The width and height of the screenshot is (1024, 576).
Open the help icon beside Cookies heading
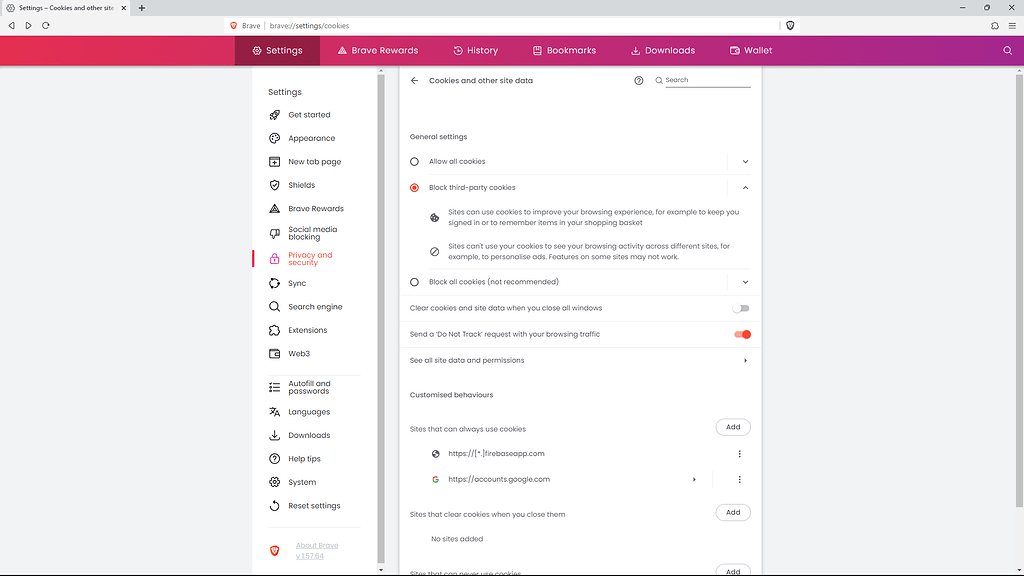click(x=639, y=80)
